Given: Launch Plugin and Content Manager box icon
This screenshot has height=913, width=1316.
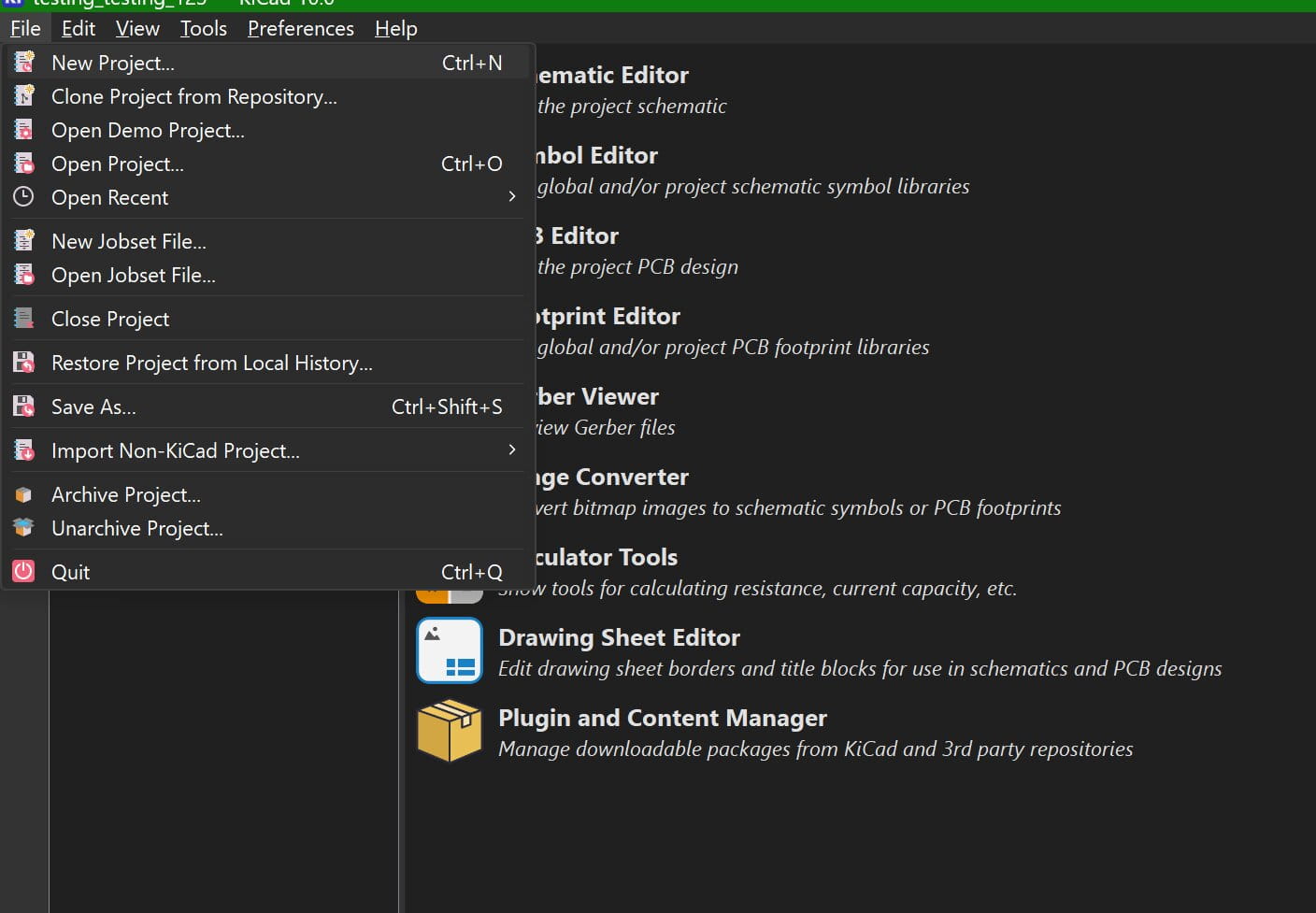Looking at the screenshot, I should tap(450, 731).
